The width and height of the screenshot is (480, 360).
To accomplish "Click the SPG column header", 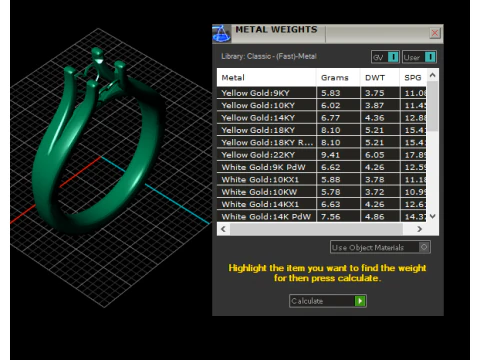I will point(413,78).
